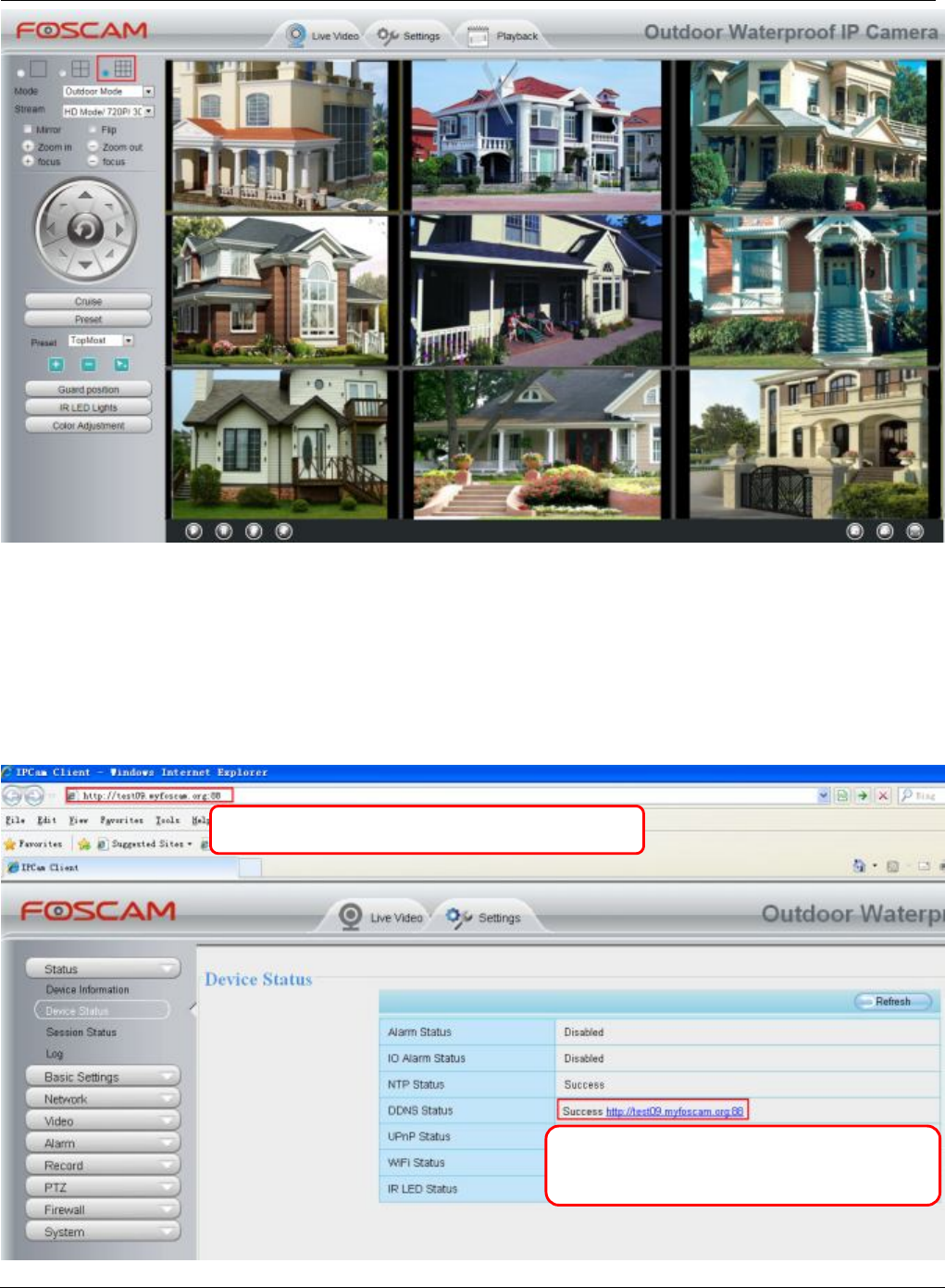The image size is (945, 1288).
Task: Click the last round icon under video grid
Action: 914,531
